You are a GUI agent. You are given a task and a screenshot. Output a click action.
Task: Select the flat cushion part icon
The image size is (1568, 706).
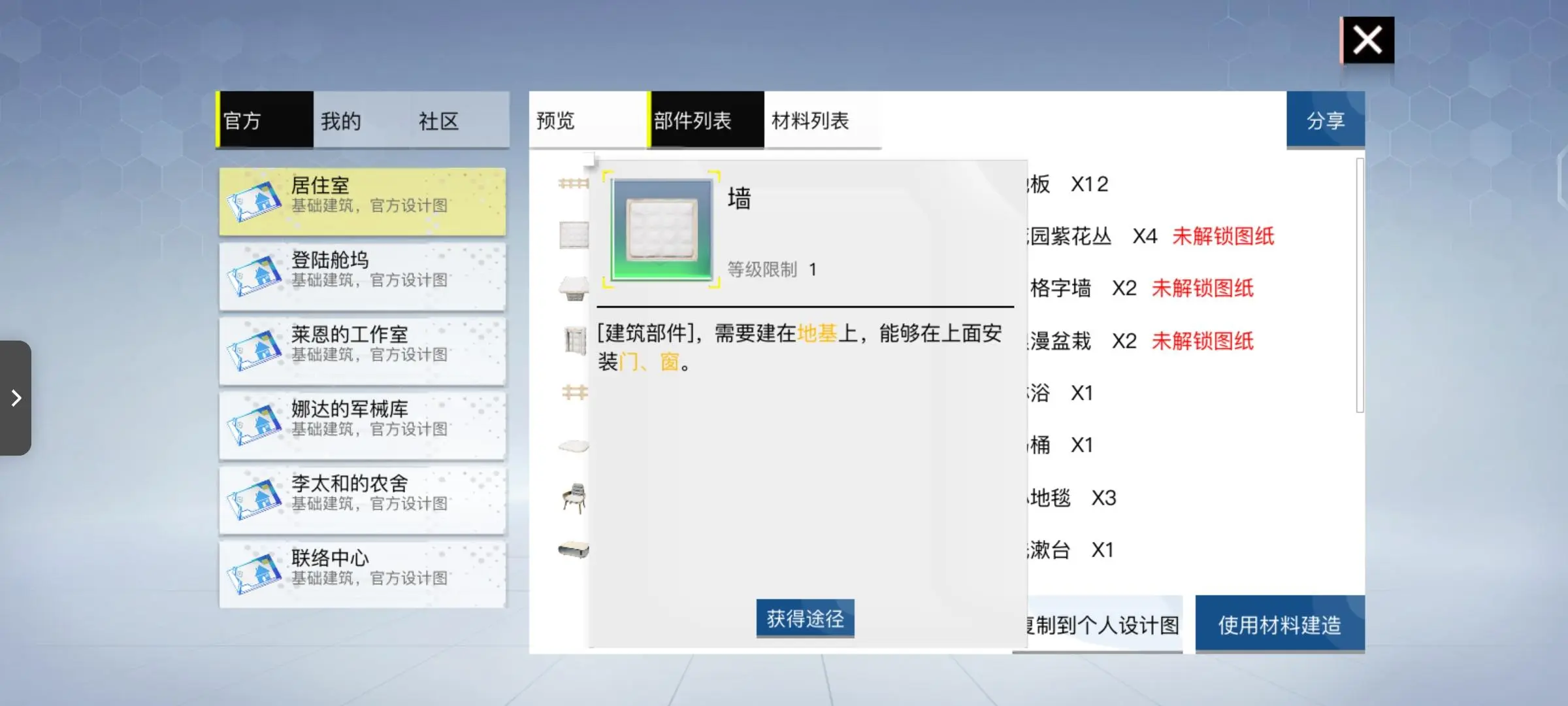(574, 446)
